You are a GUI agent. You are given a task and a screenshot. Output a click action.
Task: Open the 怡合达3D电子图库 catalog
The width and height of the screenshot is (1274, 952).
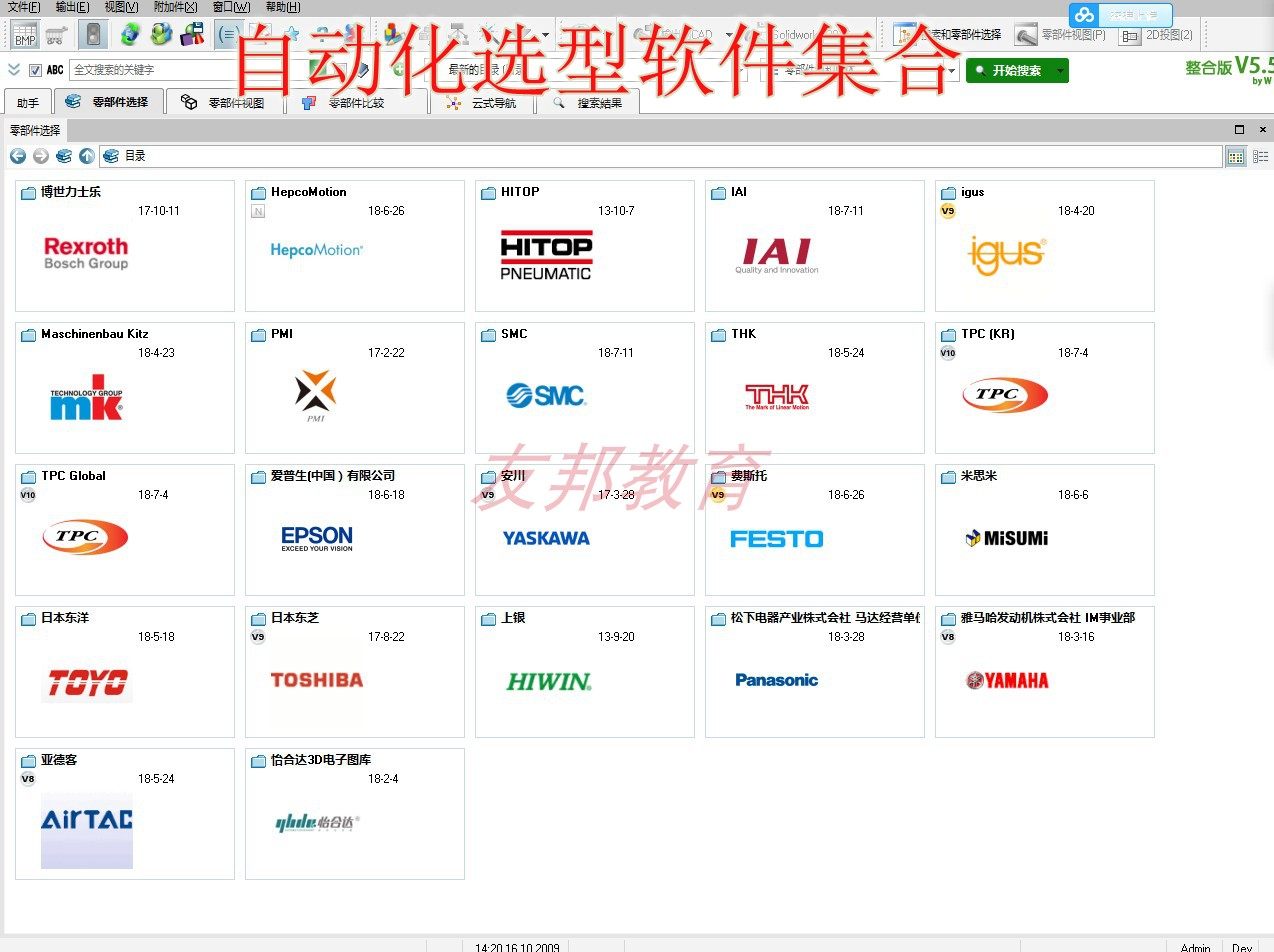click(x=355, y=814)
